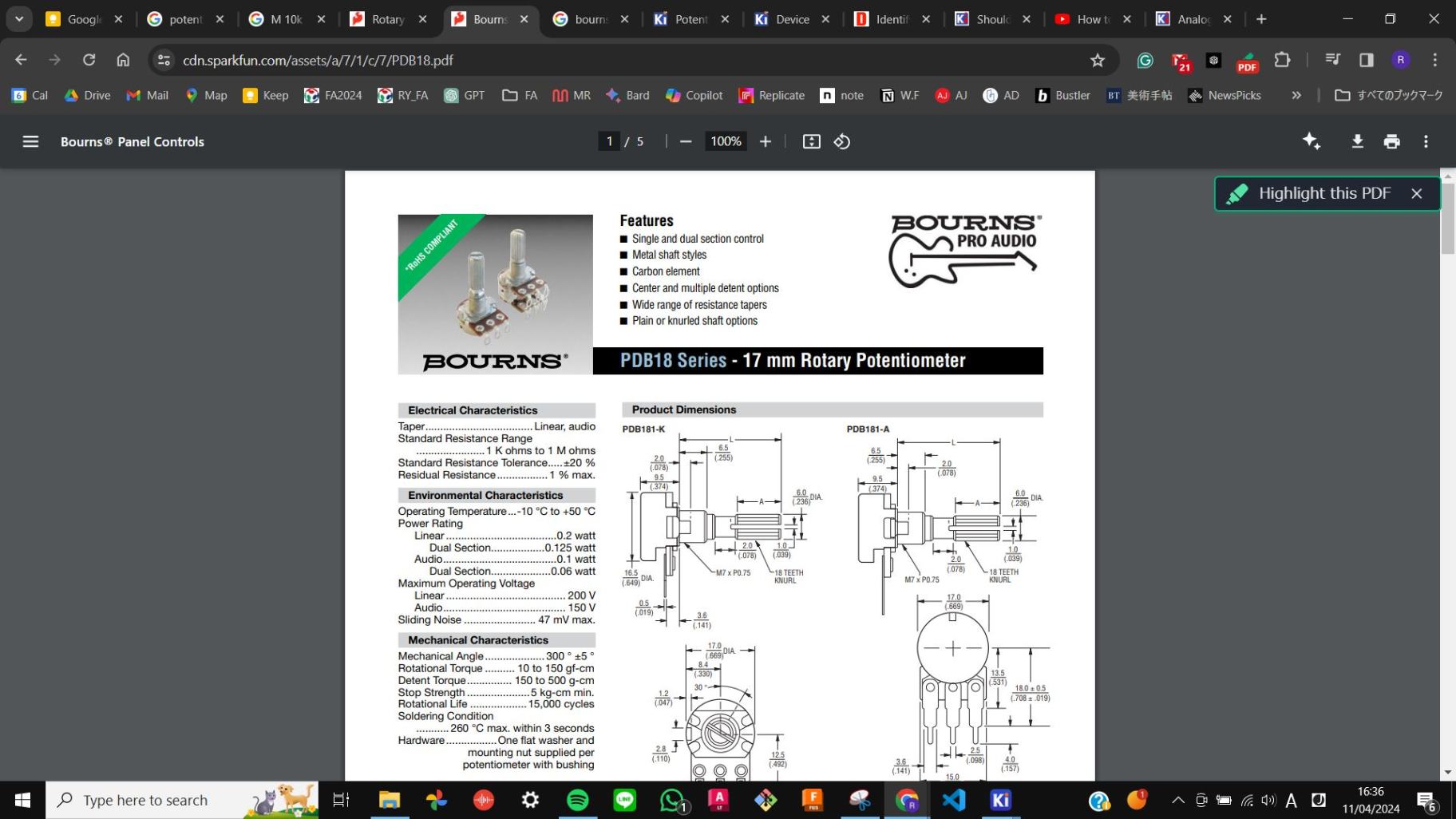Open KiCad from the taskbar
Viewport: 1456px width, 819px height.
pyautogui.click(x=1001, y=800)
